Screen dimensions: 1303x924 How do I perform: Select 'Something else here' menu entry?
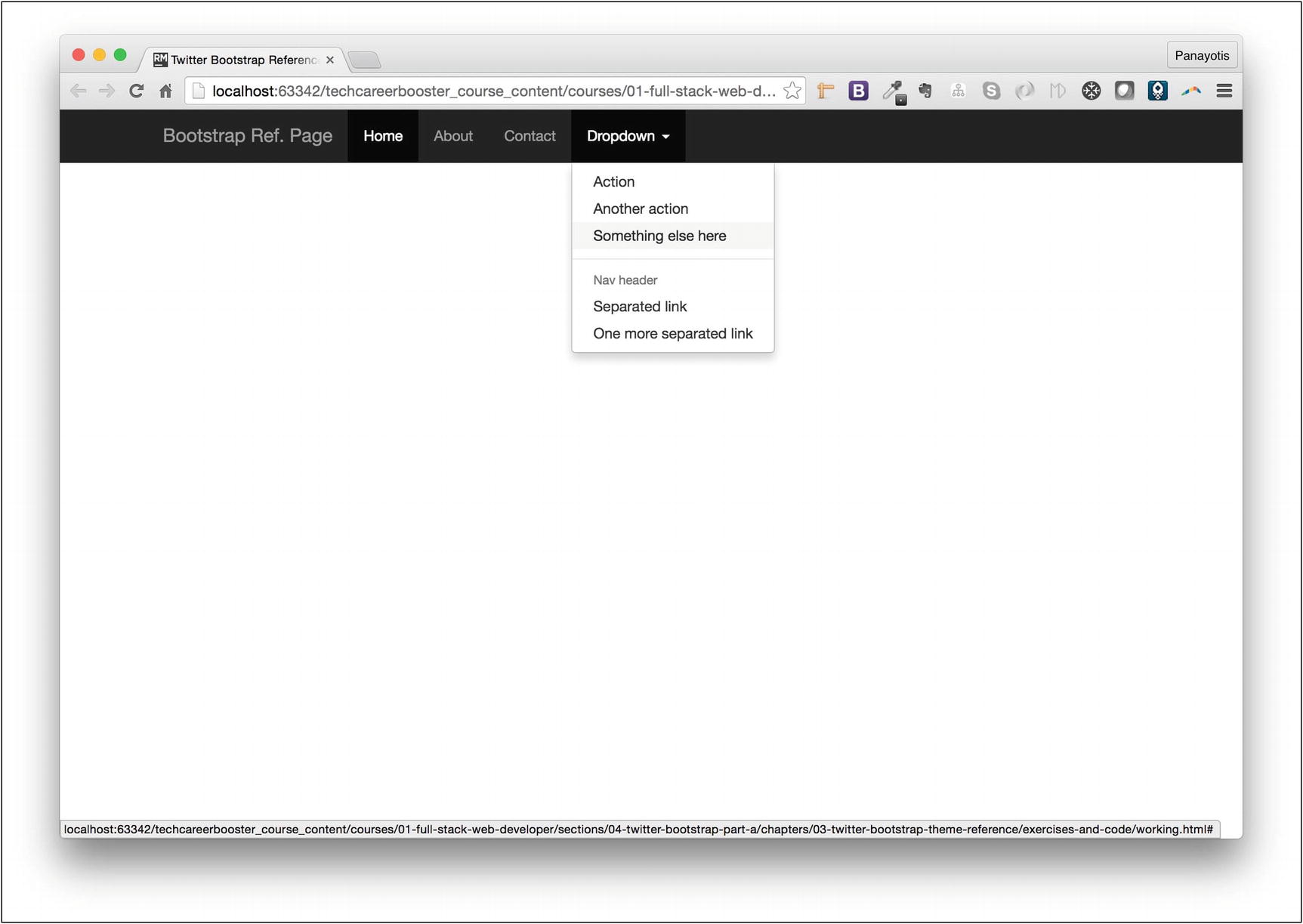click(x=659, y=236)
